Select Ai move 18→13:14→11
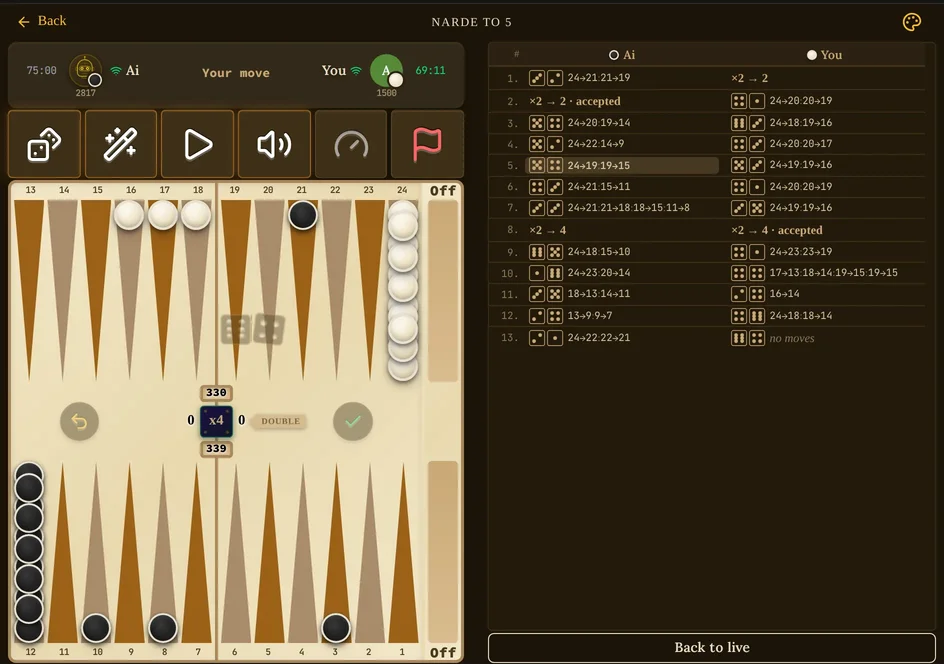The image size is (944, 664). (598, 294)
